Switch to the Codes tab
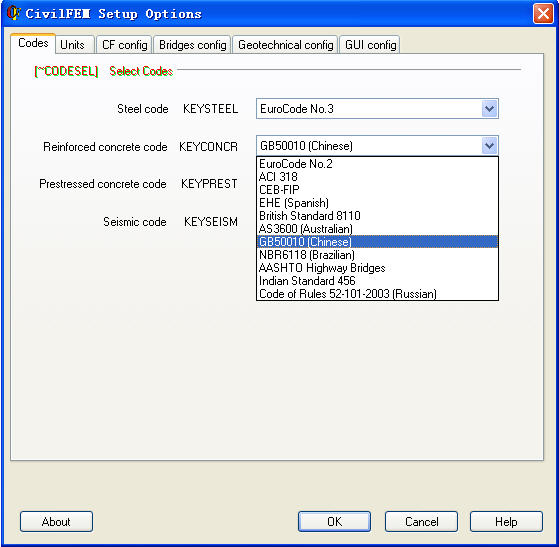This screenshot has height=547, width=559. click(33, 43)
